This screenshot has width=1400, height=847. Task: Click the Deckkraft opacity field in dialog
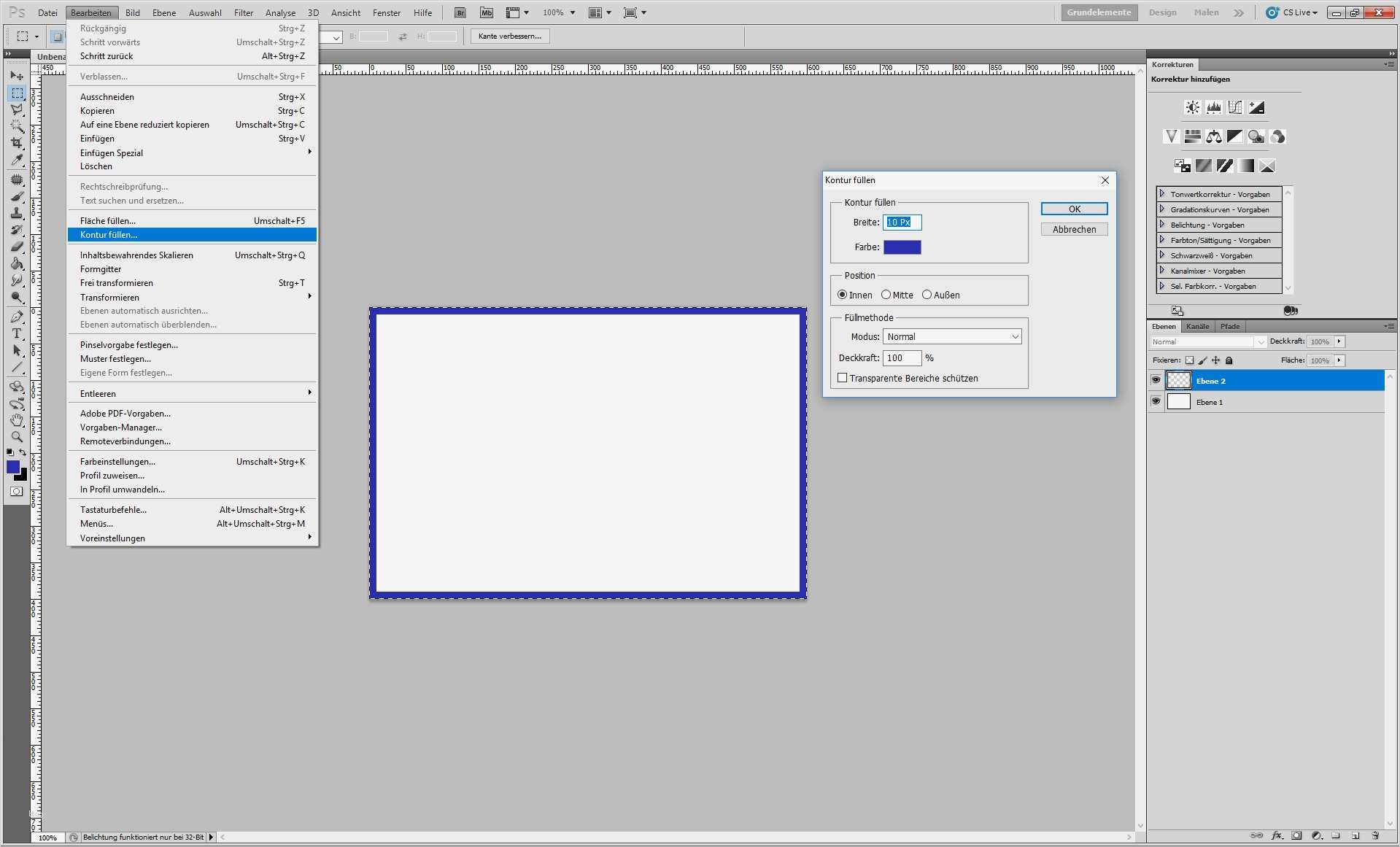pyautogui.click(x=902, y=357)
